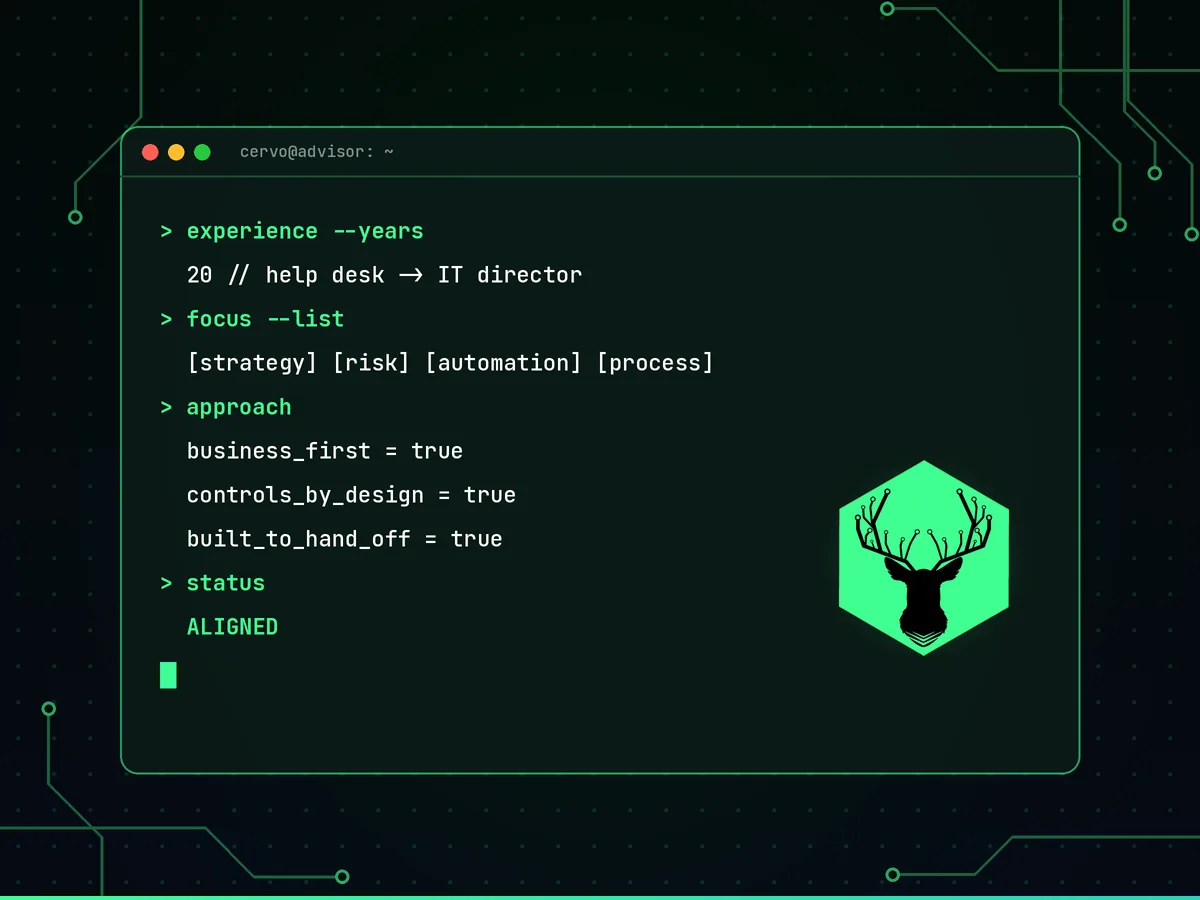Click the red close dot in terminal title bar

click(150, 152)
